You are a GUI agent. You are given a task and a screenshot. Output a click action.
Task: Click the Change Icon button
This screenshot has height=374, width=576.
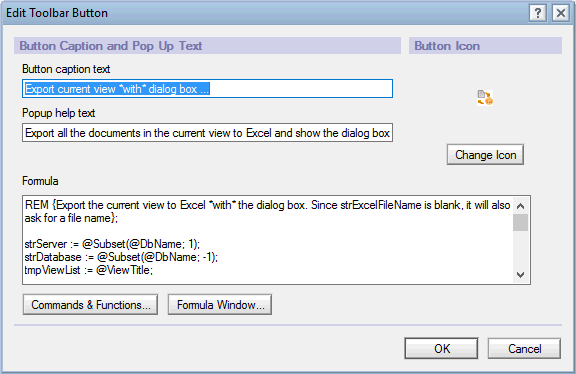[485, 155]
